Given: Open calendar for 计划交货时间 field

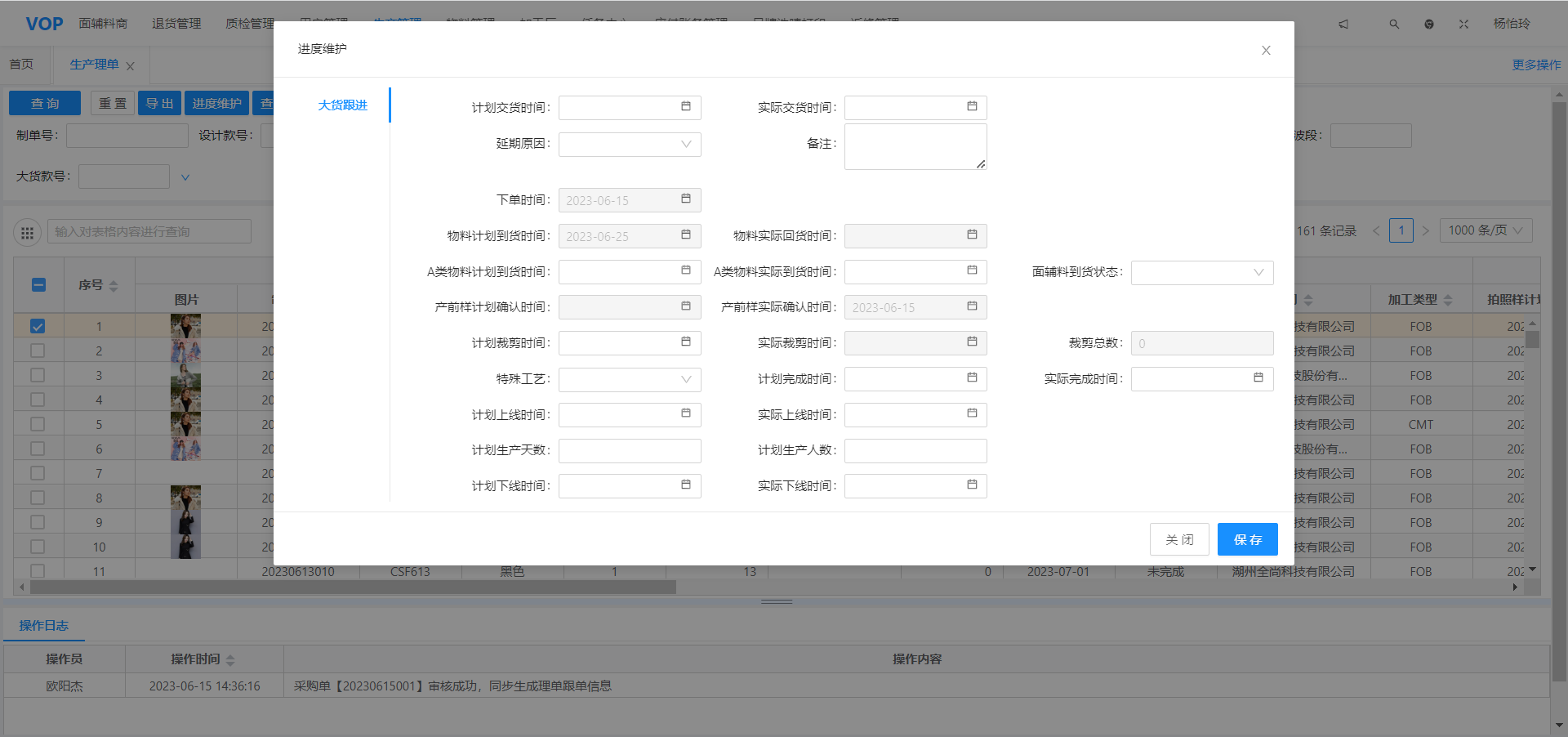Looking at the screenshot, I should tap(685, 107).
